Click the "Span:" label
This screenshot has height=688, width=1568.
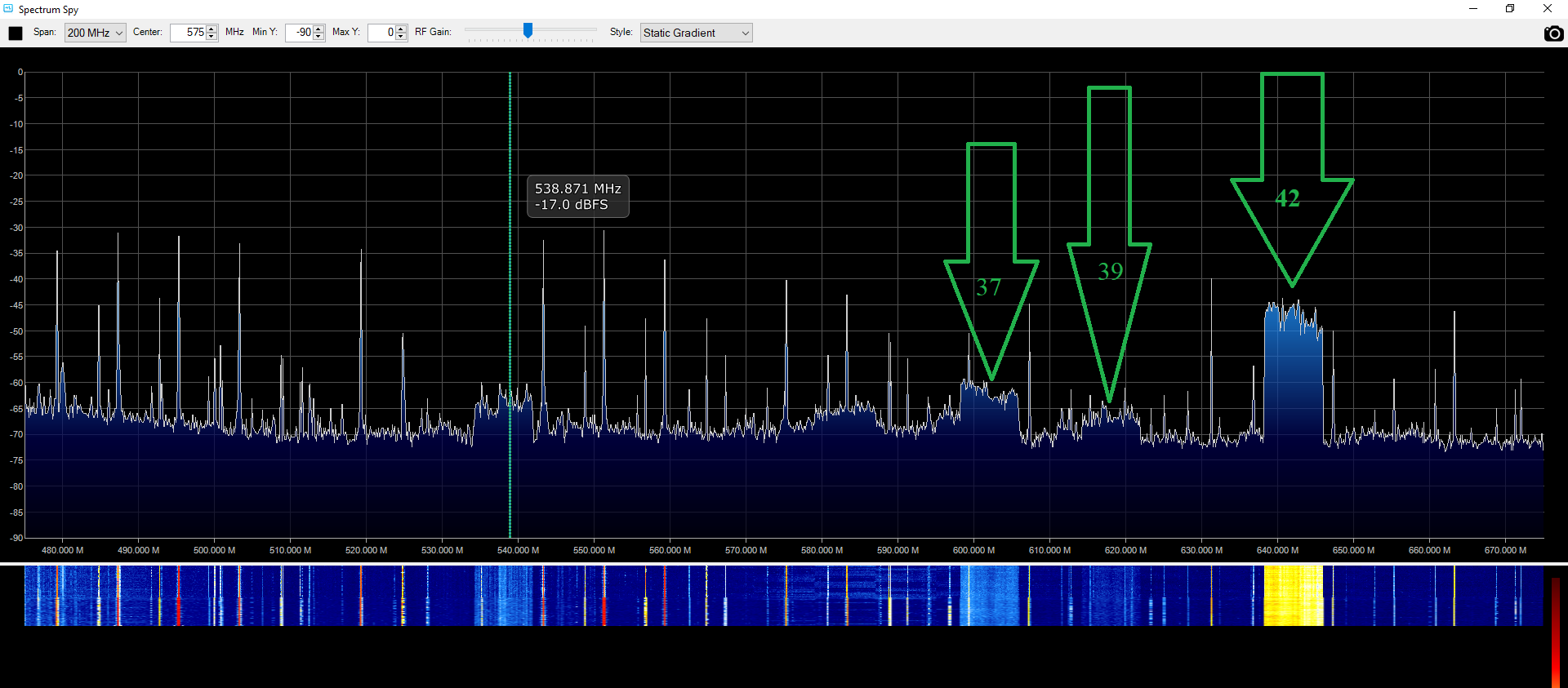45,33
